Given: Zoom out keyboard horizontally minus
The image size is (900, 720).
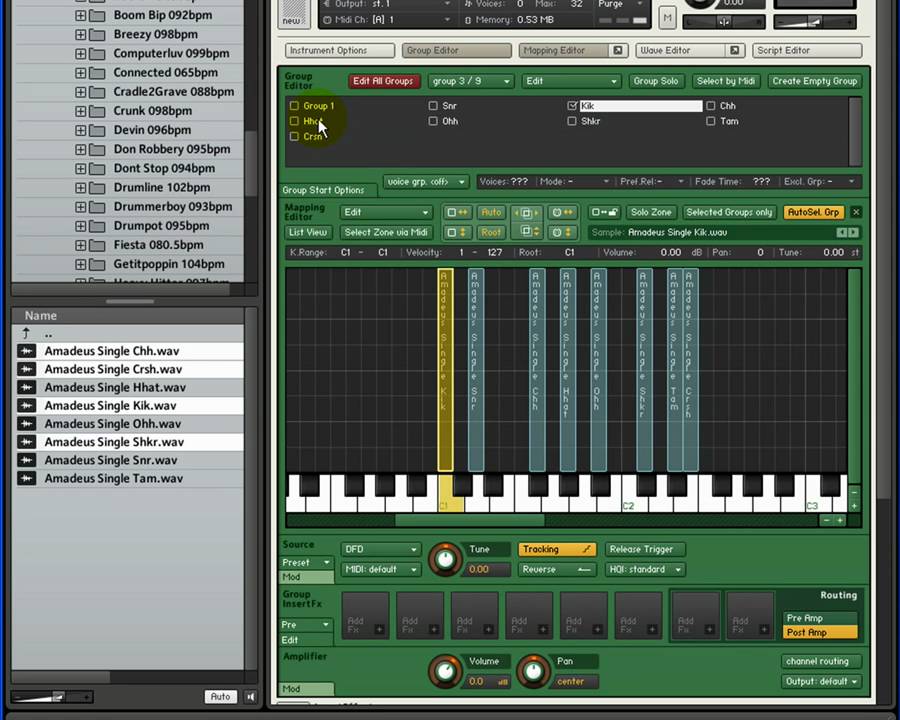Looking at the screenshot, I should point(827,520).
